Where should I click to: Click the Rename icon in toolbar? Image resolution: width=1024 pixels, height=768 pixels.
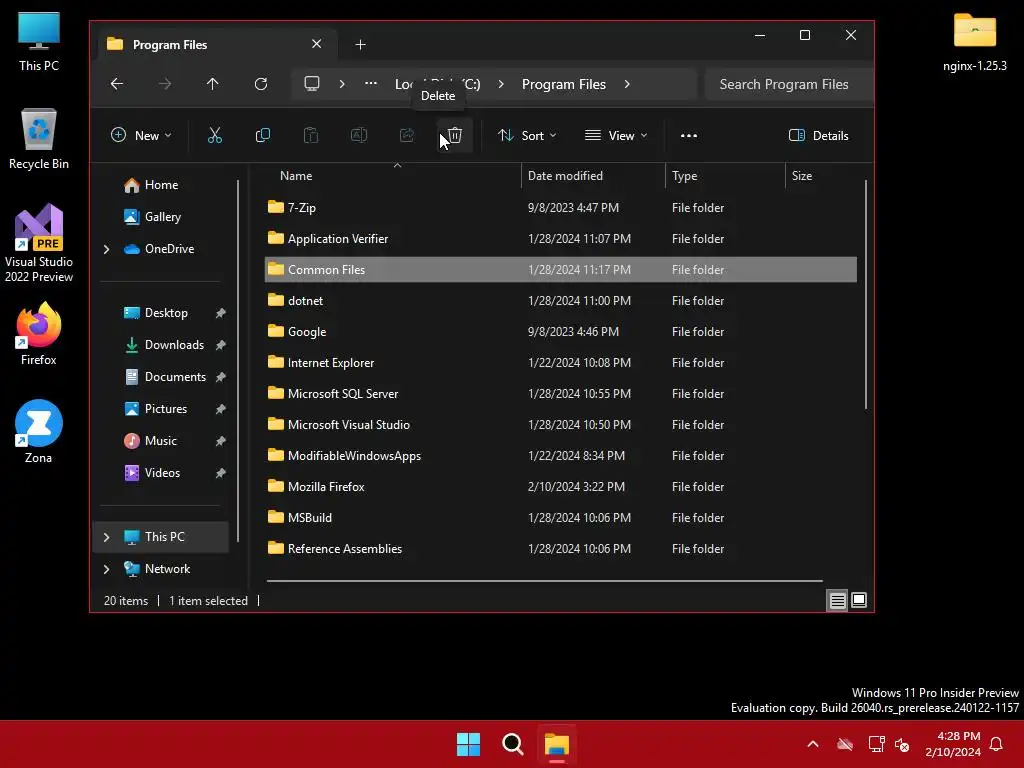pos(359,135)
